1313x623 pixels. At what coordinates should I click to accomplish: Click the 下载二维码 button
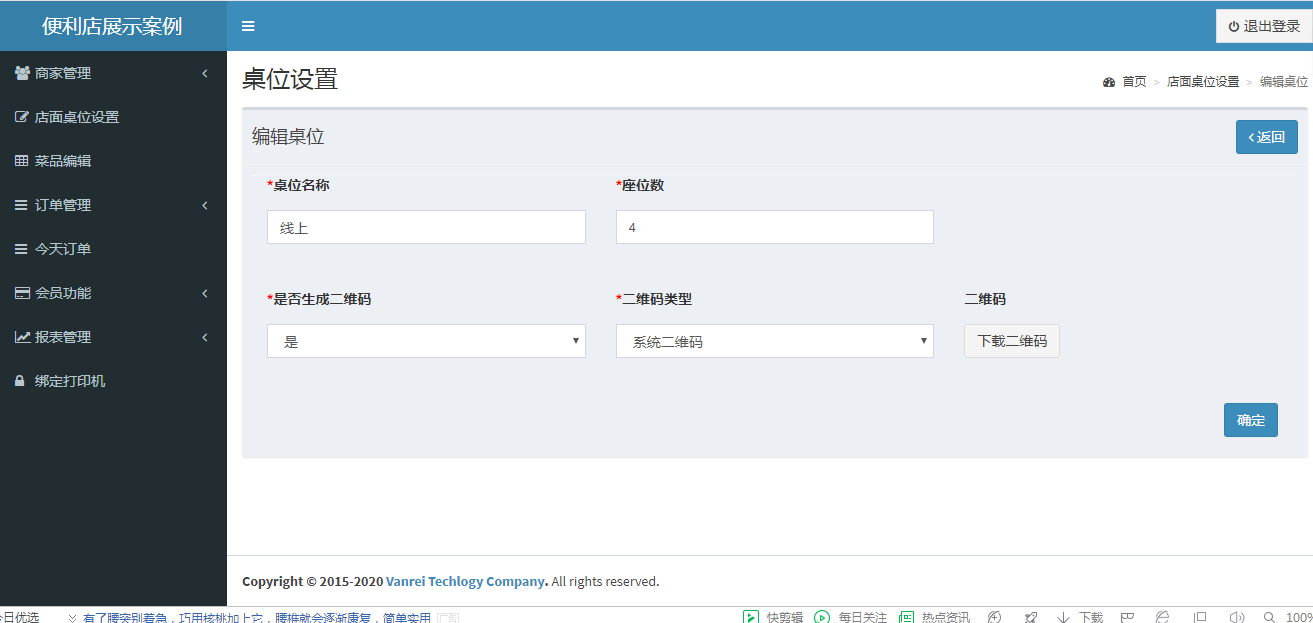coord(1012,341)
